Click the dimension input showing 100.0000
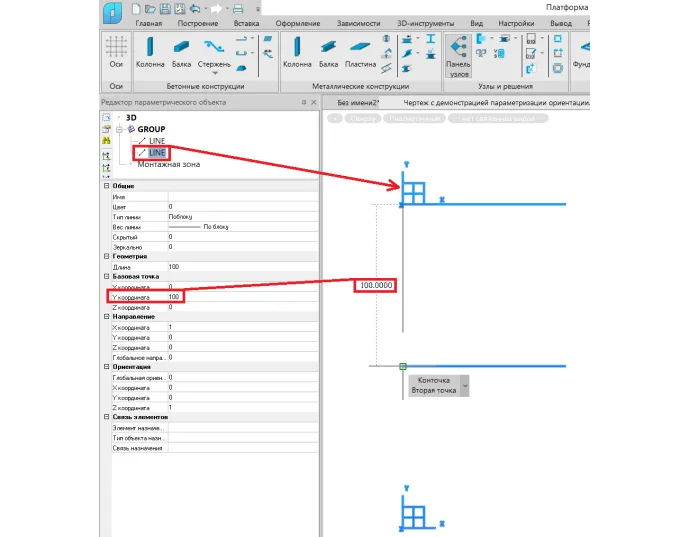The image size is (688, 537). (x=376, y=286)
